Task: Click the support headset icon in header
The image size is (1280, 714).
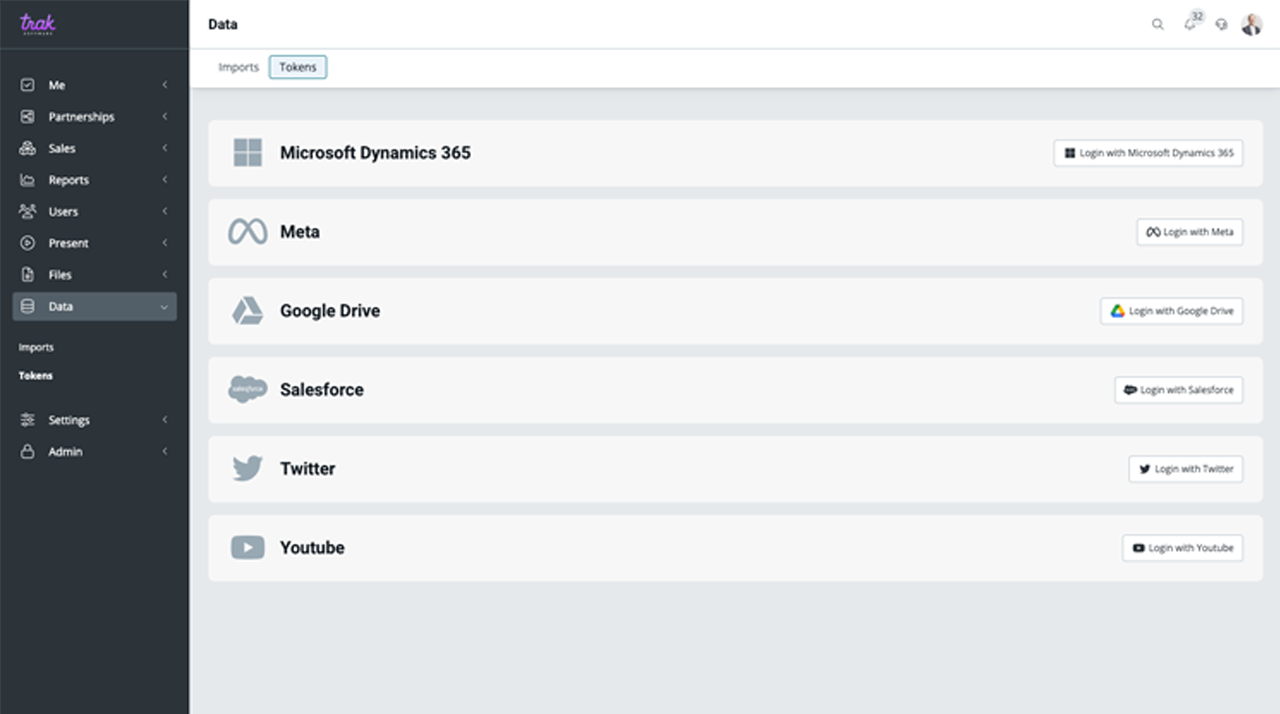Action: 1221,24
